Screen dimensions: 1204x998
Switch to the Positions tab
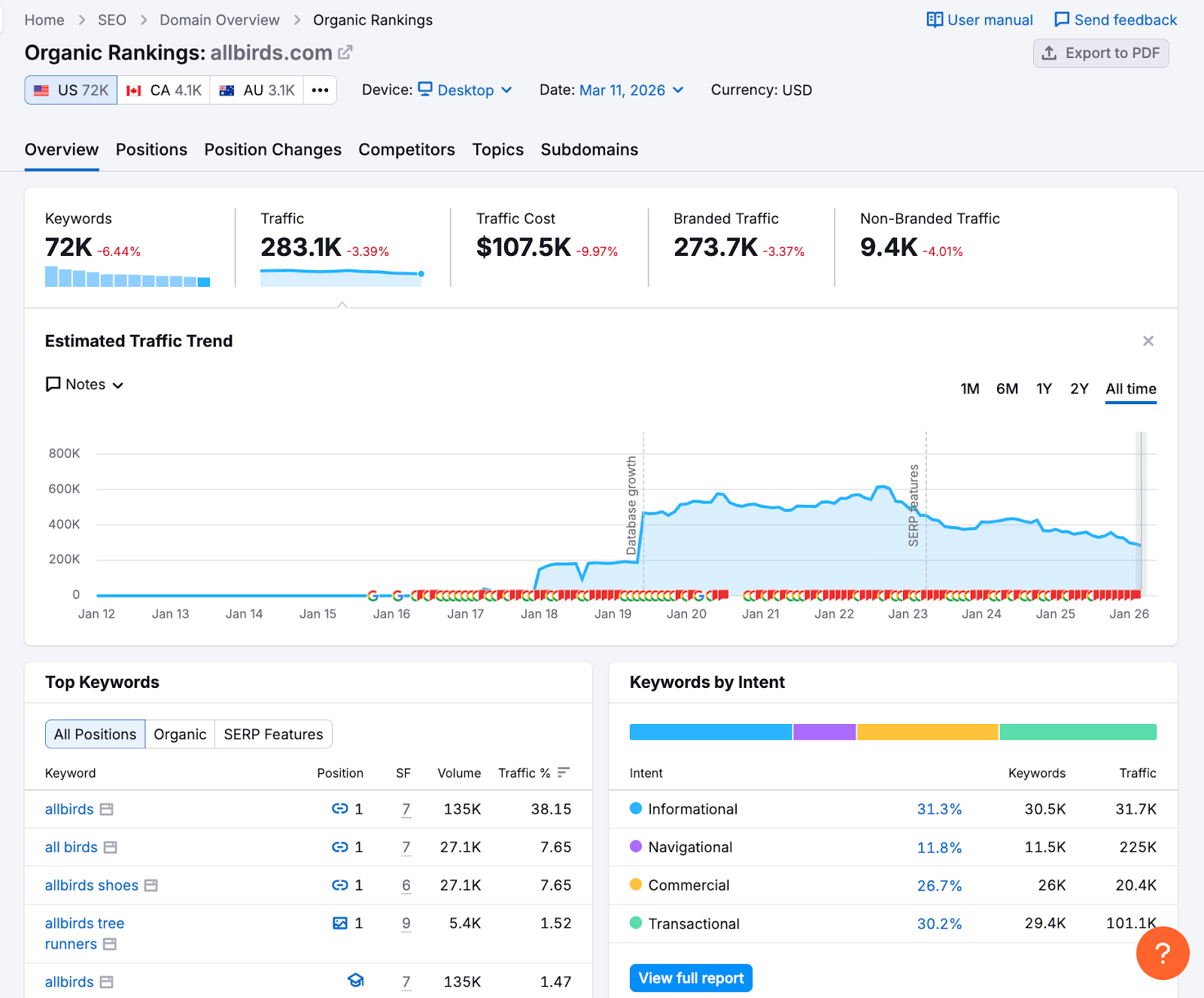151,150
